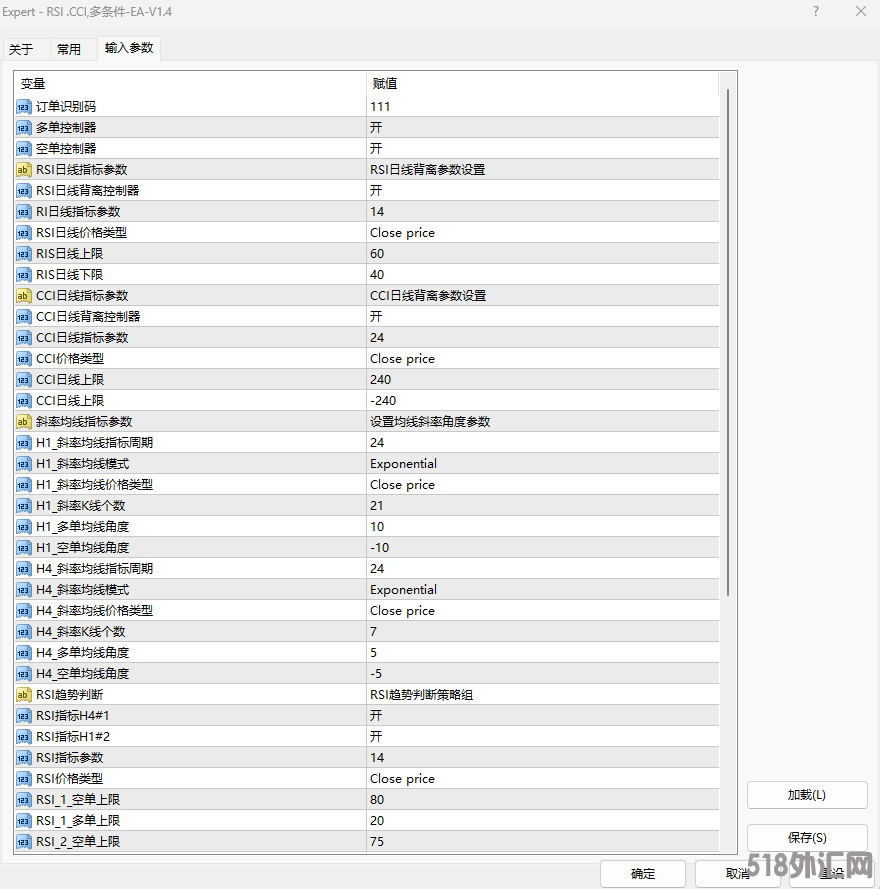Edit the H4_空单均线角度 value -5
This screenshot has height=889, width=880.
[x=543, y=673]
